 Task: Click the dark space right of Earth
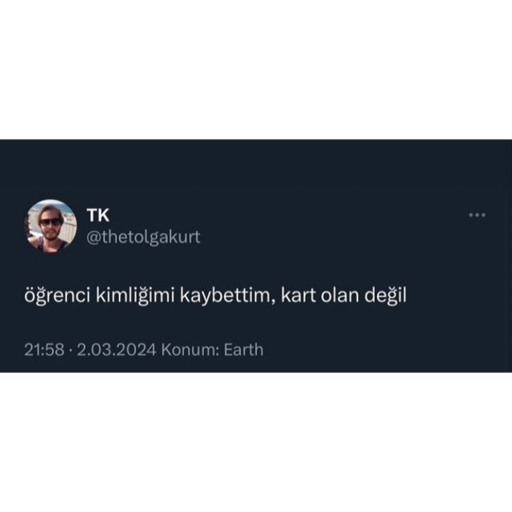point(387,350)
